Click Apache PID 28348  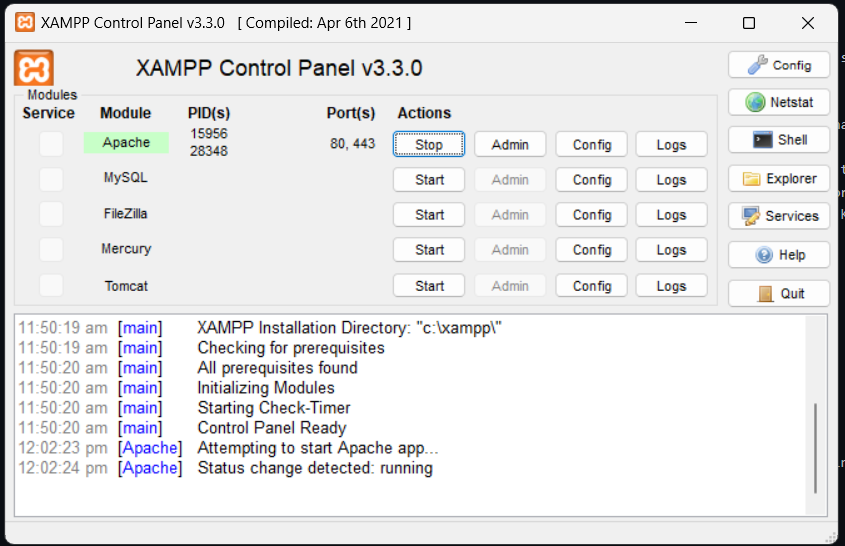209,151
